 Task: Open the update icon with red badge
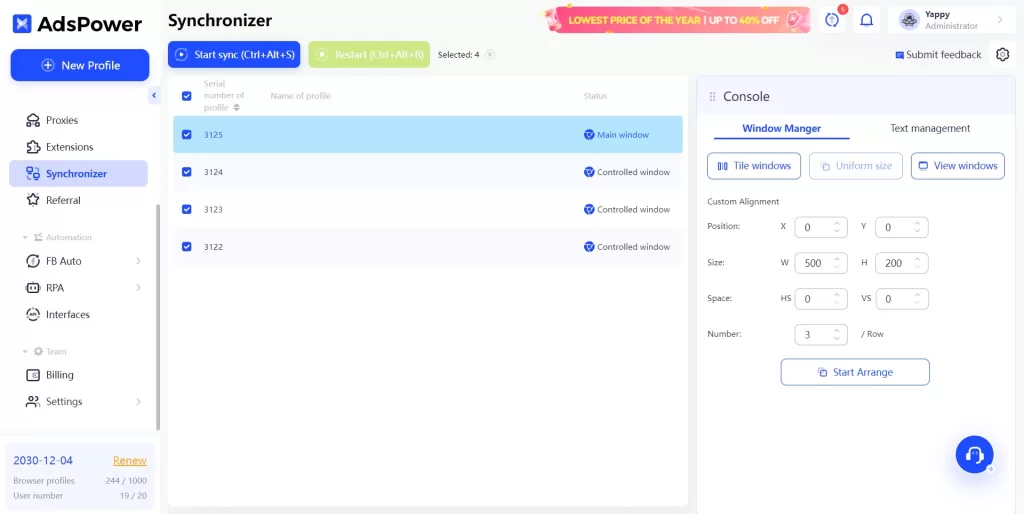(x=832, y=20)
